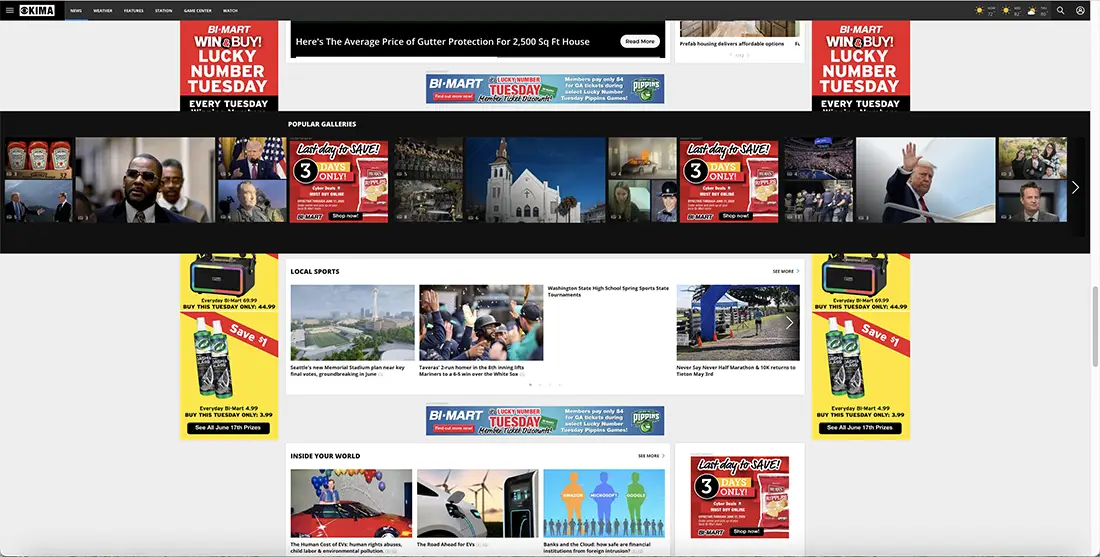Open gallery with man in sunglasses
Screen dimensions: 1100x557
click(x=145, y=180)
